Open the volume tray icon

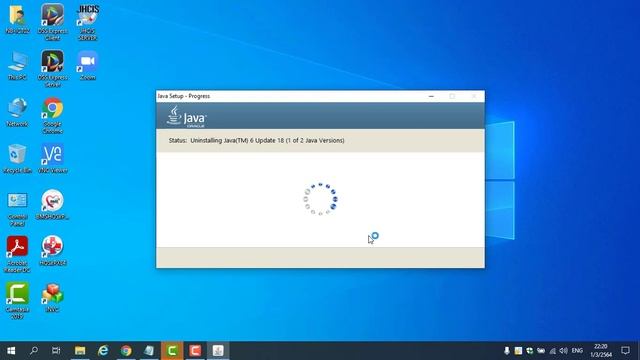[564, 351]
